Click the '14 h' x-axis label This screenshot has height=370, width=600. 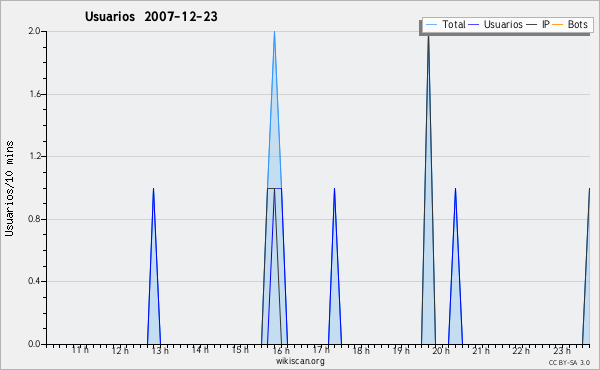click(200, 350)
